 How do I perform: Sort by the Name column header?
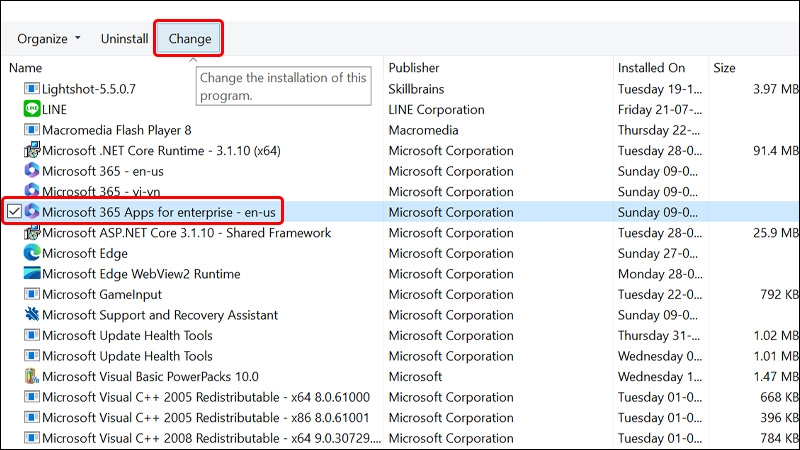(26, 68)
